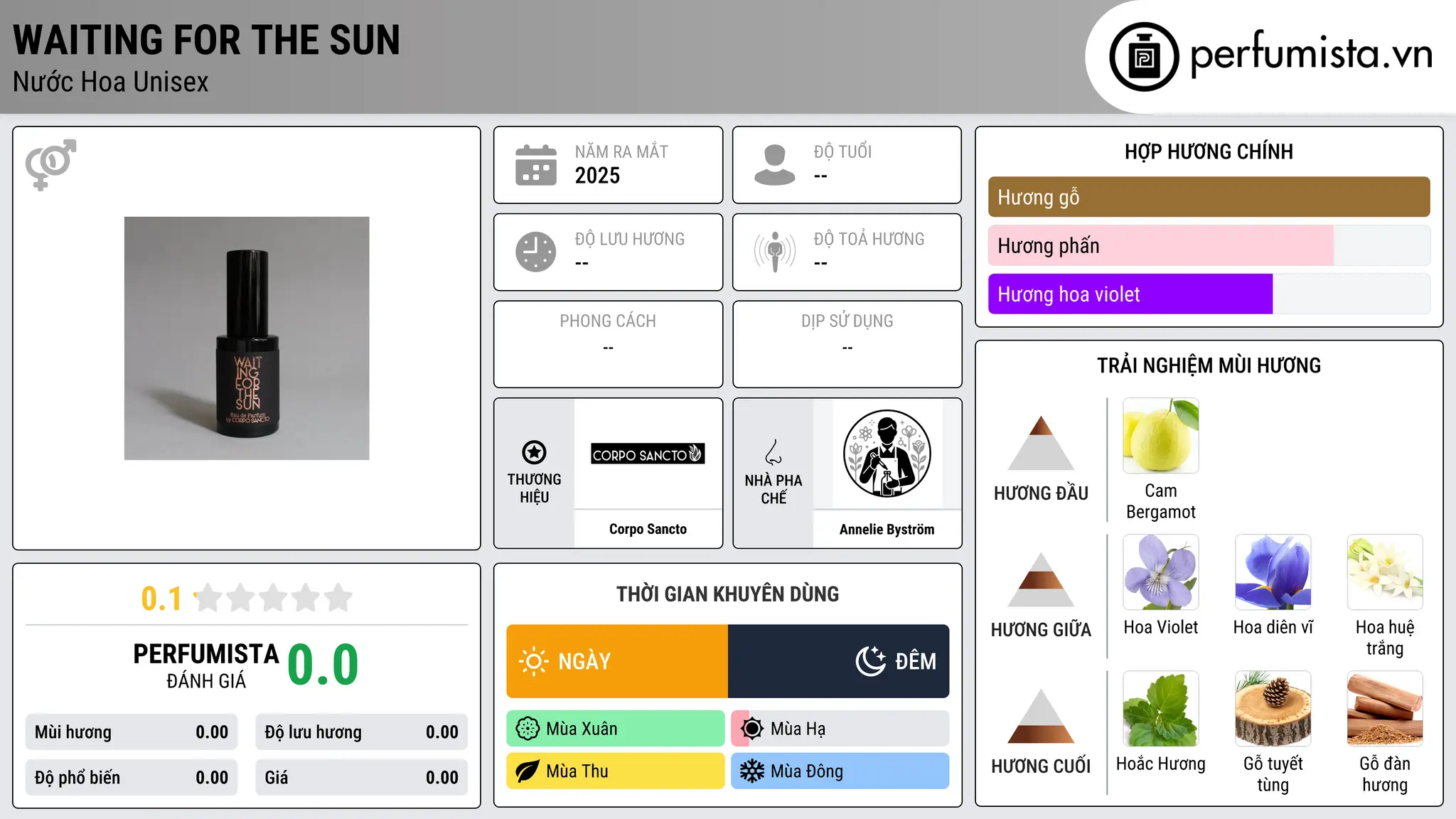The image size is (1456, 819).
Task: Select the Đêm time bar
Action: [x=839, y=661]
